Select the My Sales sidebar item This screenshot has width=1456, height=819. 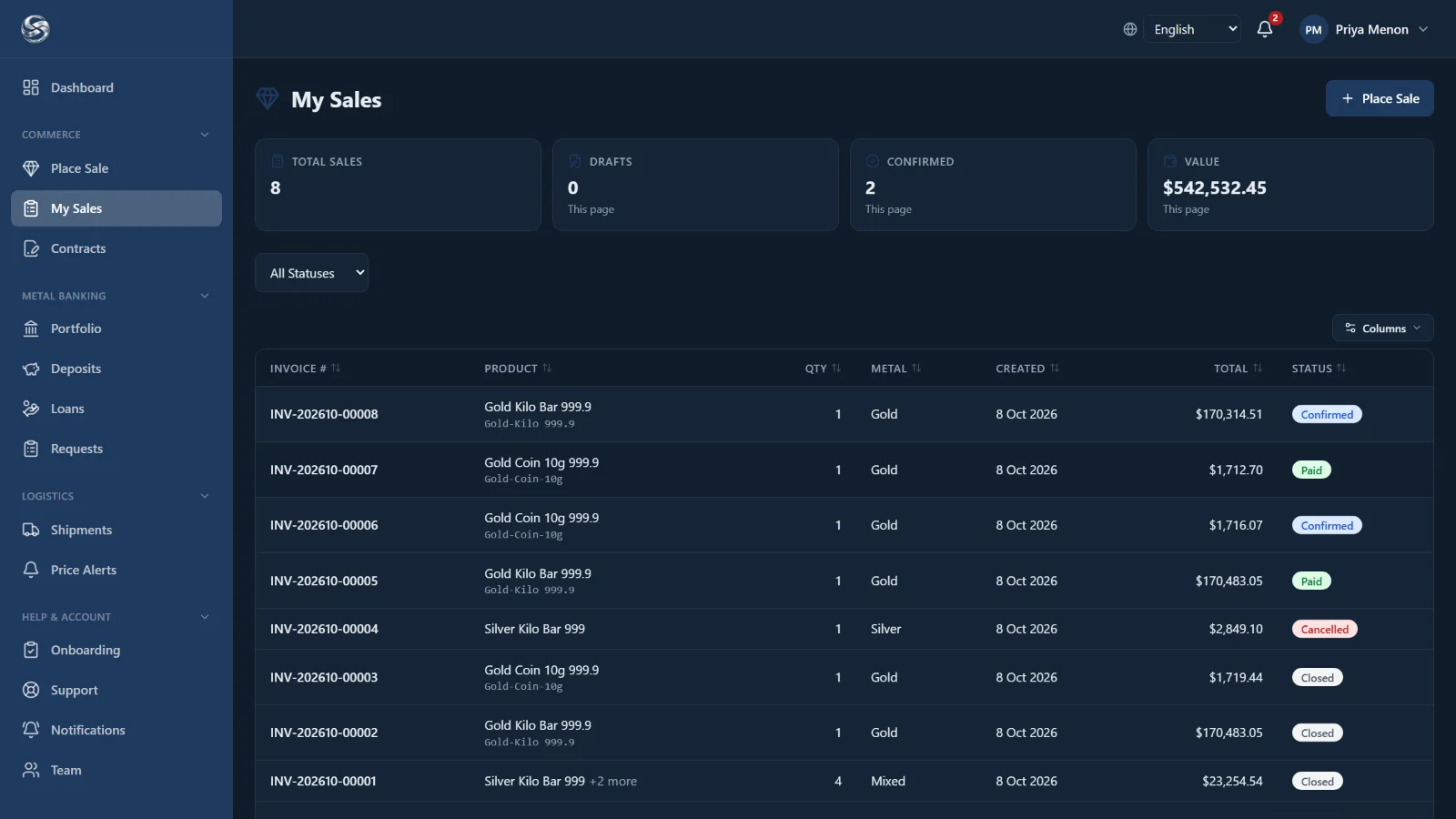tap(116, 208)
